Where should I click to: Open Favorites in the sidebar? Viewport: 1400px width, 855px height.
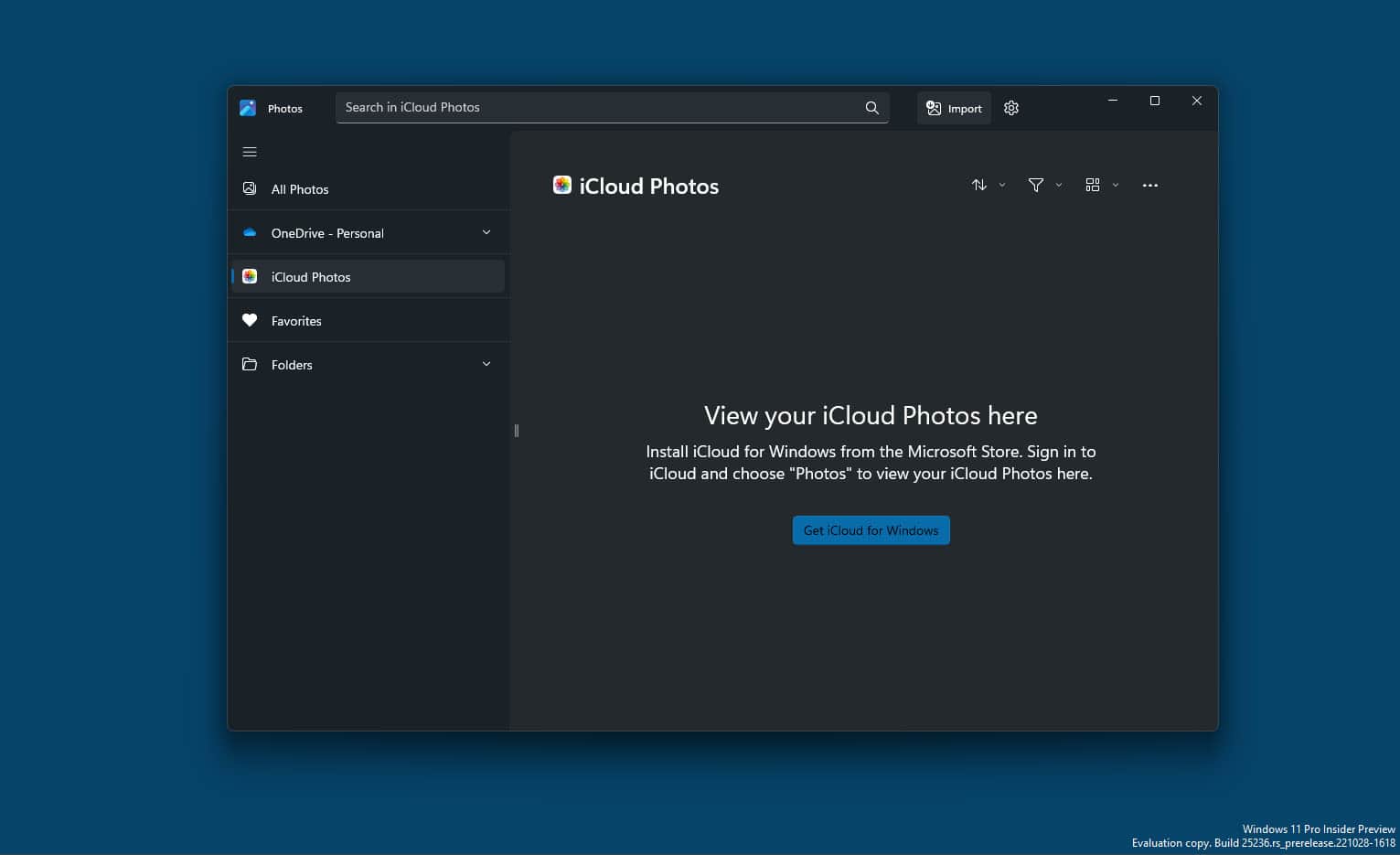click(296, 321)
